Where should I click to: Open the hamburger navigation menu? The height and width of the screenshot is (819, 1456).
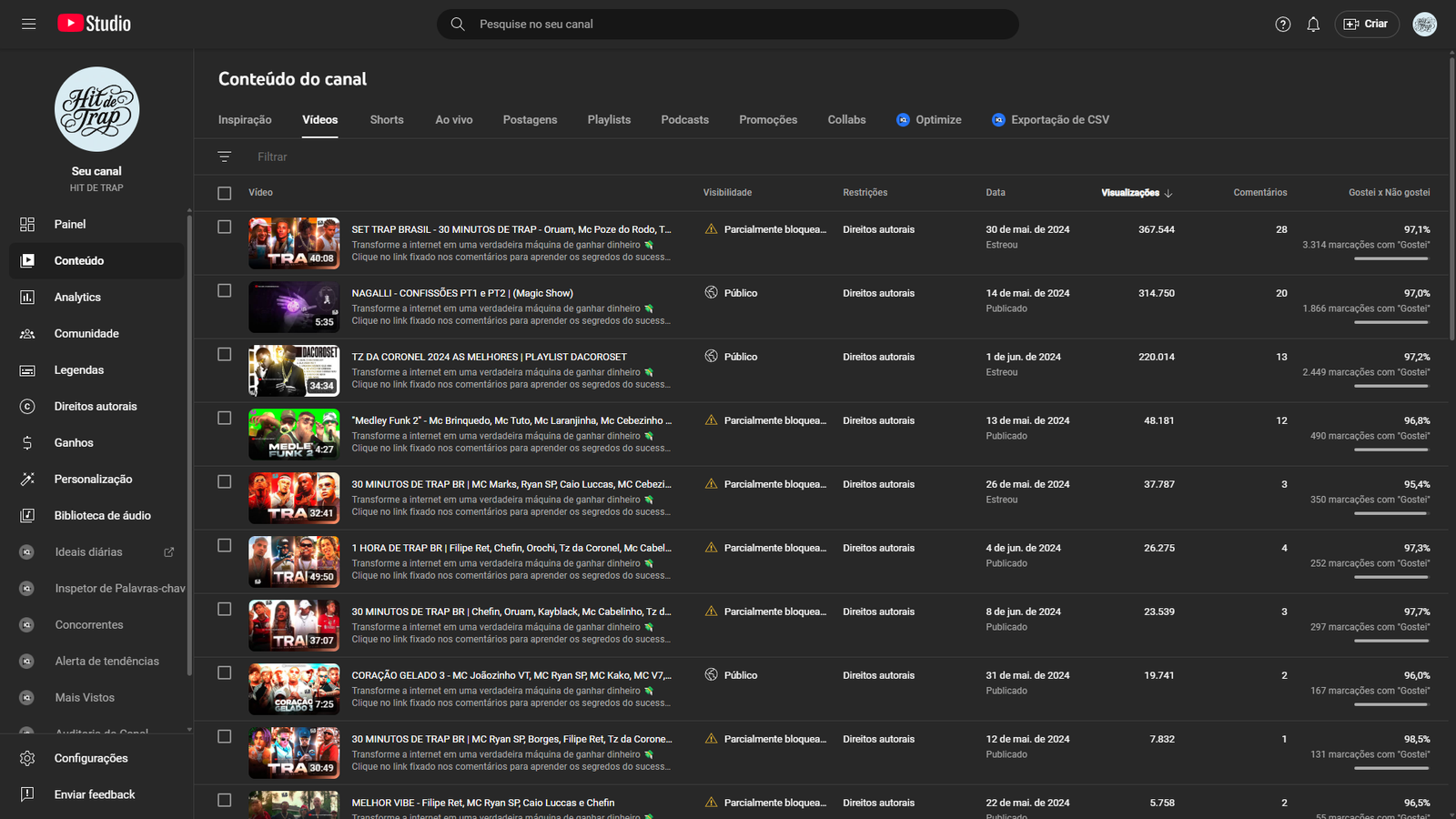click(29, 24)
